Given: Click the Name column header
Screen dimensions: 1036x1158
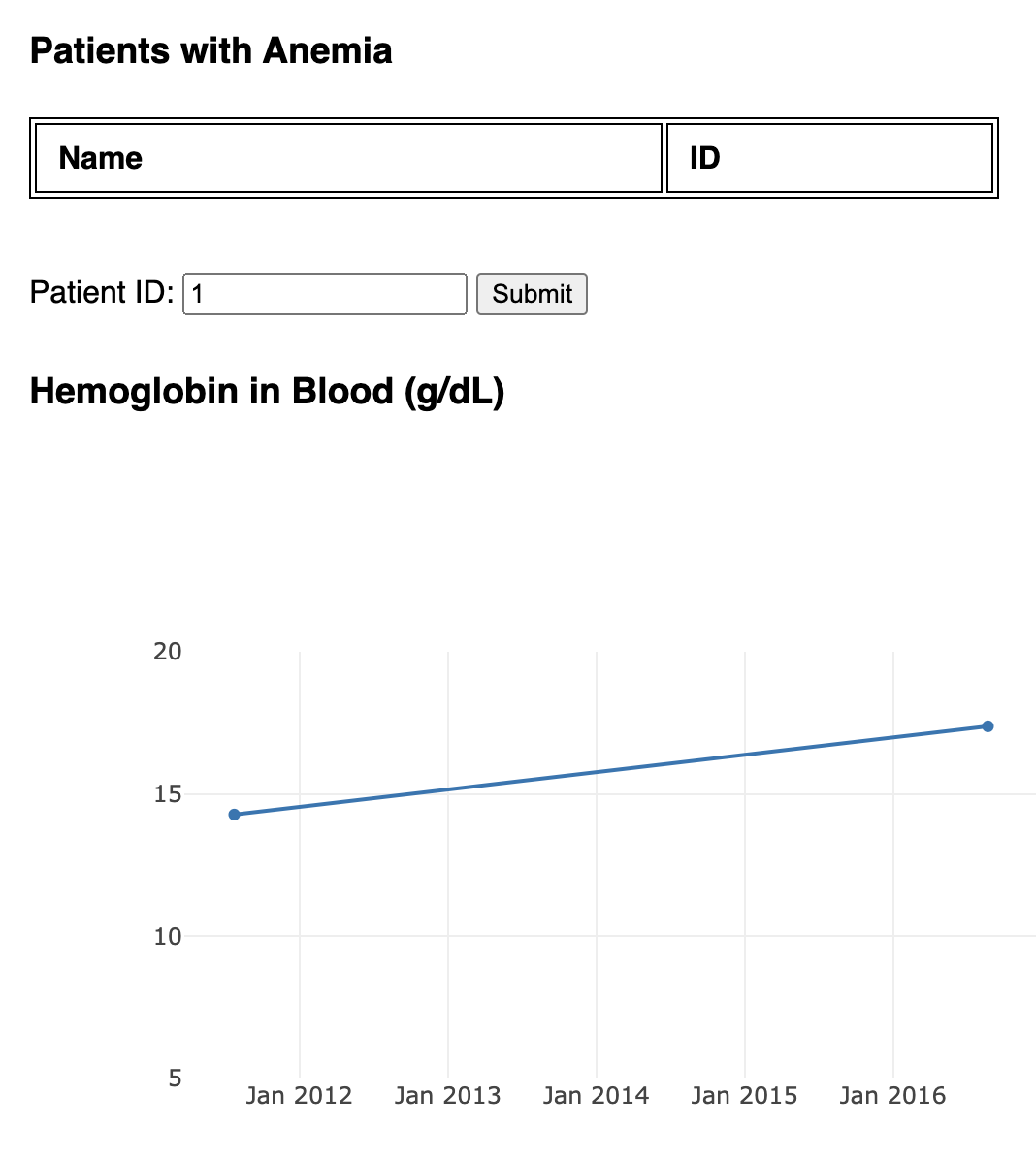Looking at the screenshot, I should (101, 158).
